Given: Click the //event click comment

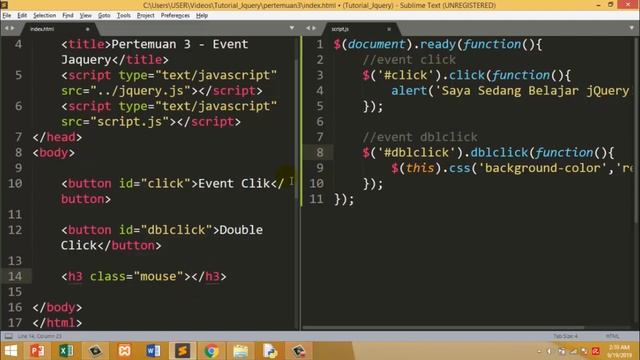Looking at the screenshot, I should click(x=409, y=60).
